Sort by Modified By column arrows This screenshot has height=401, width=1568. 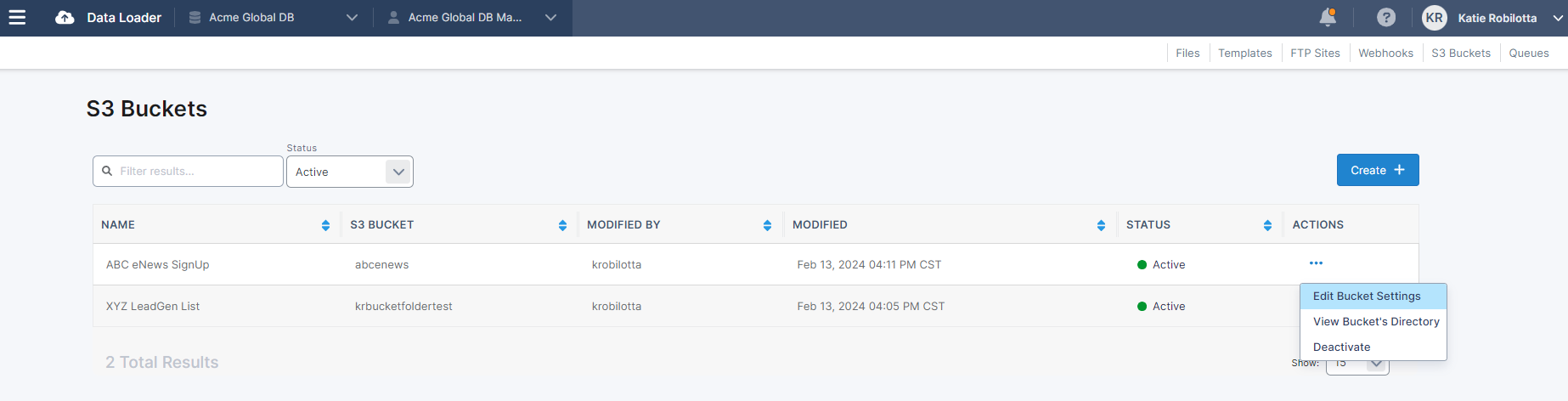767,225
